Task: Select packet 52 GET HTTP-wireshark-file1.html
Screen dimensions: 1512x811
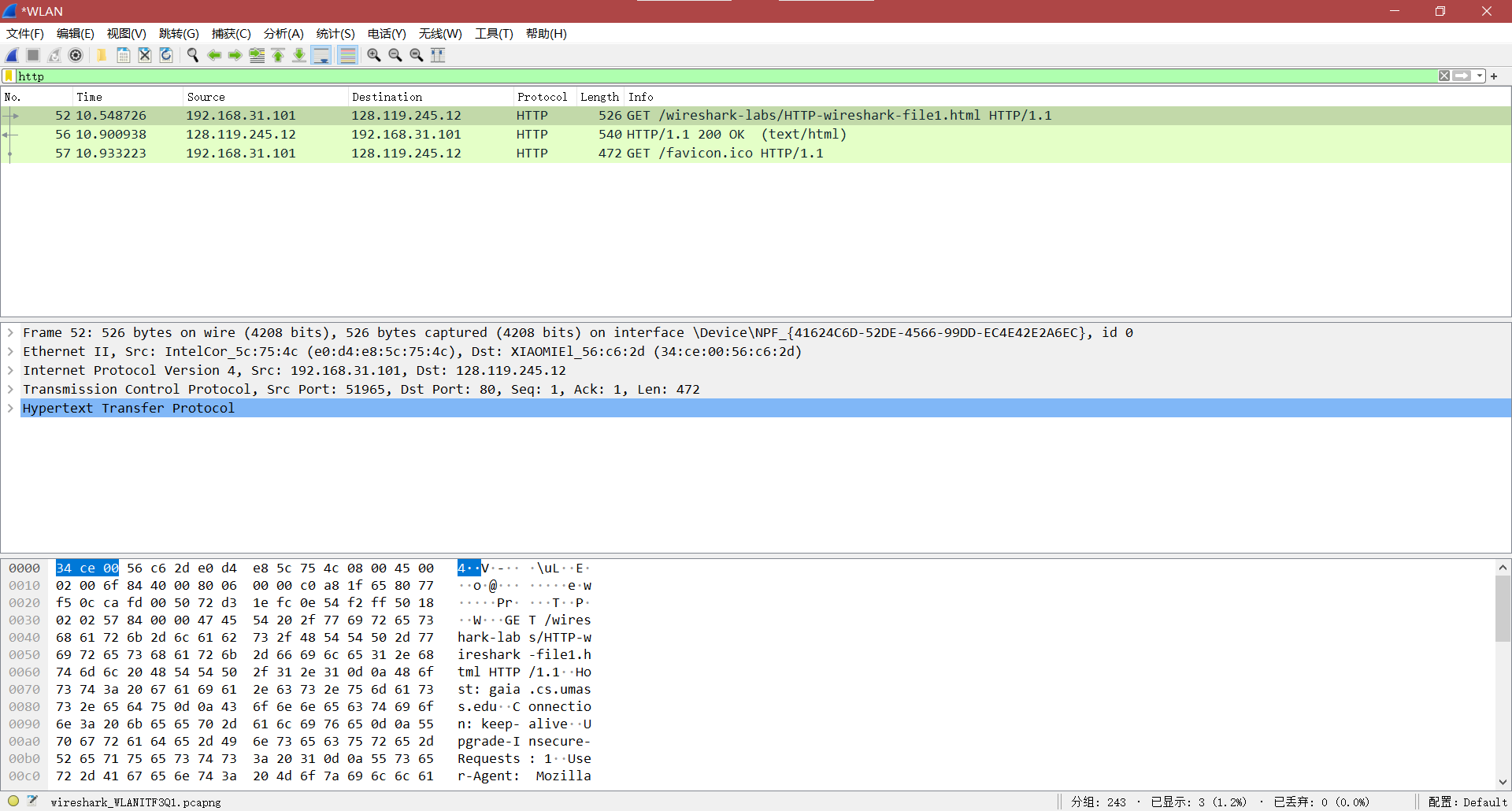Action: click(x=756, y=116)
